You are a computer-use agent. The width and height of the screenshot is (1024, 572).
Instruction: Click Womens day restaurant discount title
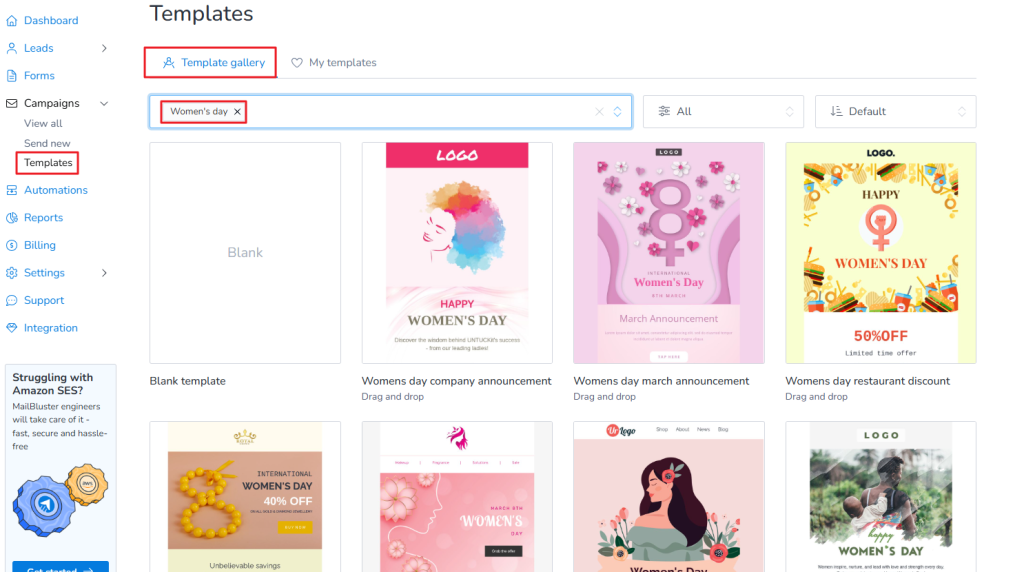click(867, 381)
